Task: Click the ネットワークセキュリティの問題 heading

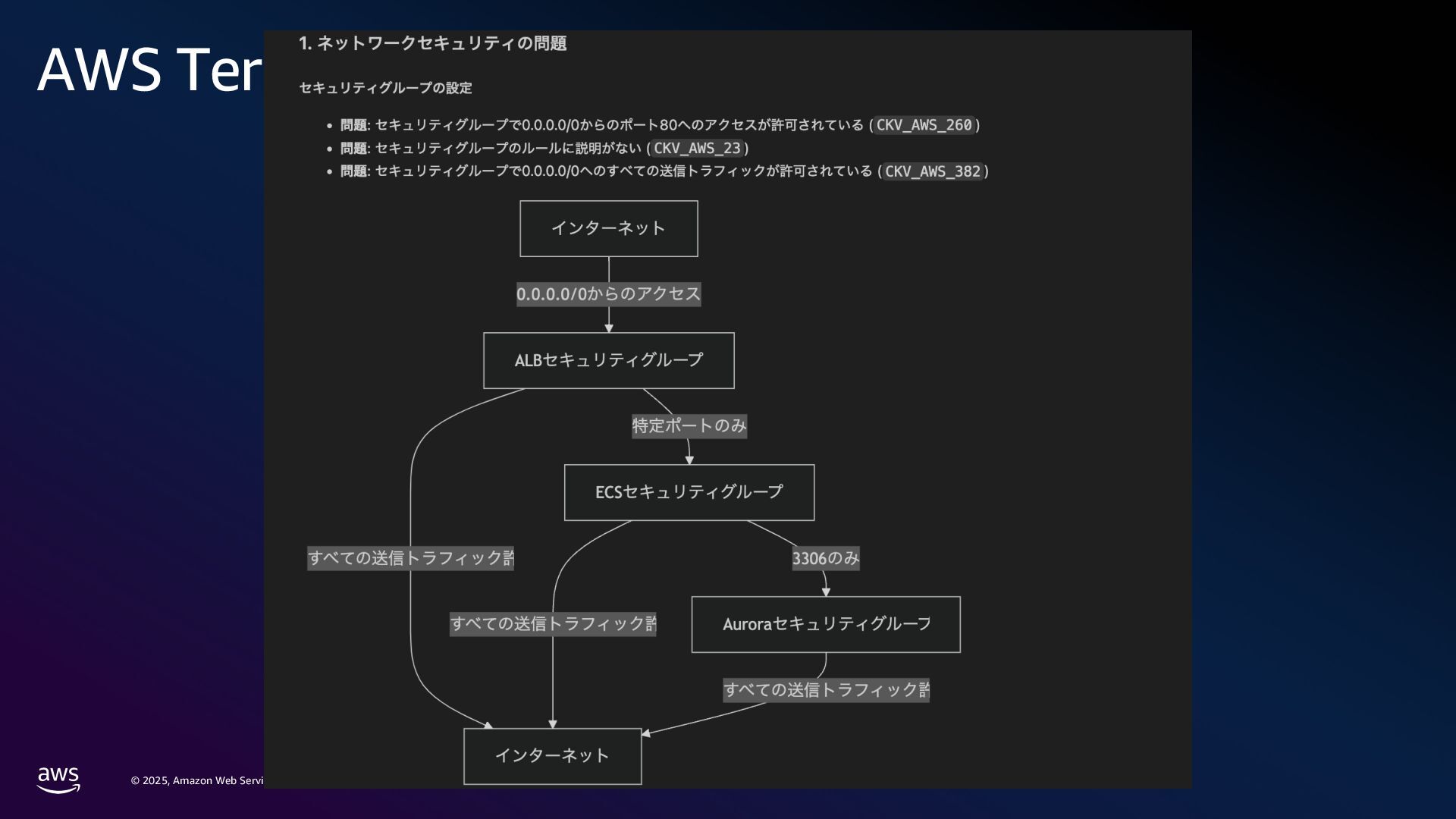Action: pos(432,43)
